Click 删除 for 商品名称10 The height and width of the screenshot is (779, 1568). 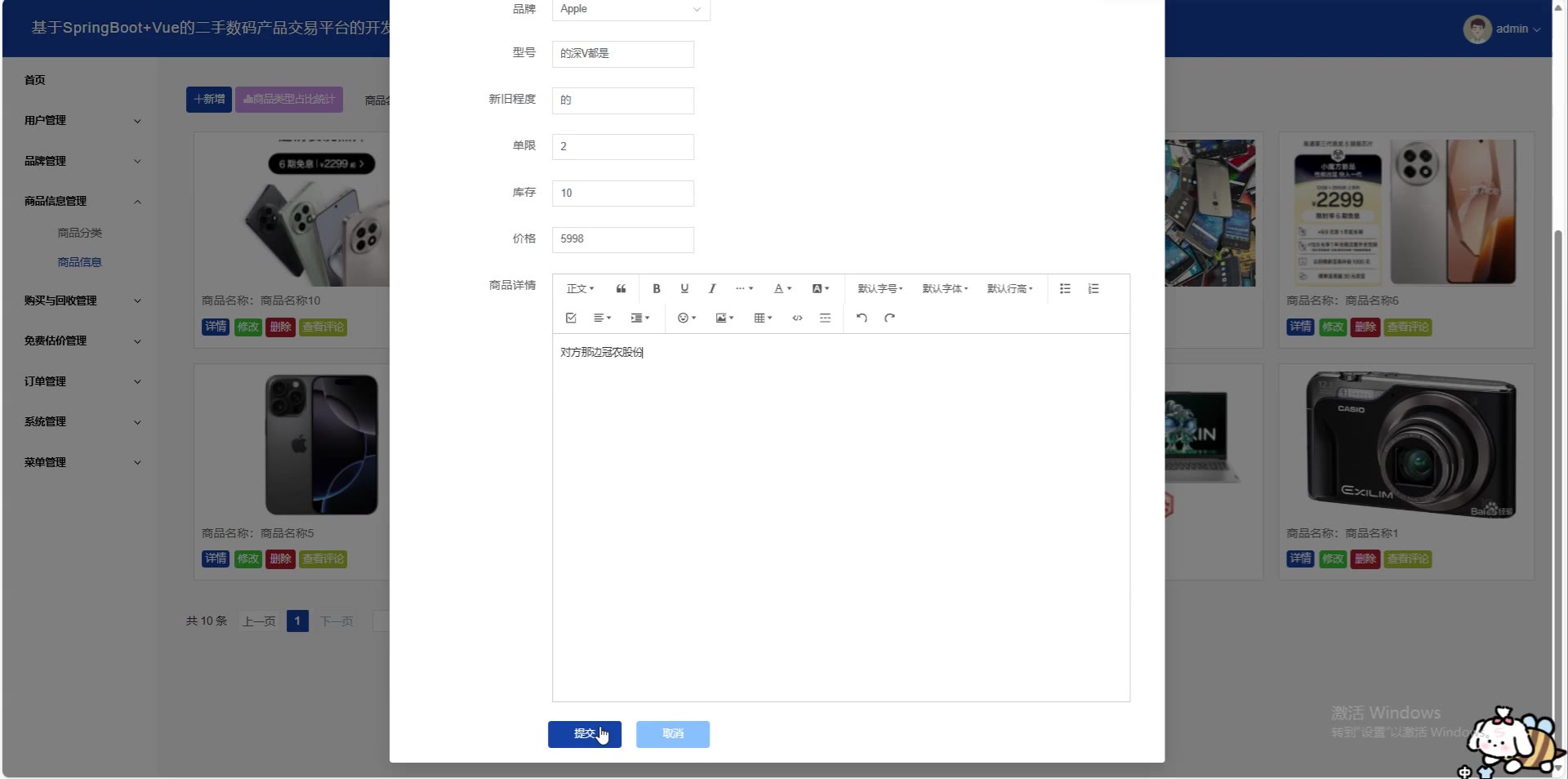tap(281, 327)
